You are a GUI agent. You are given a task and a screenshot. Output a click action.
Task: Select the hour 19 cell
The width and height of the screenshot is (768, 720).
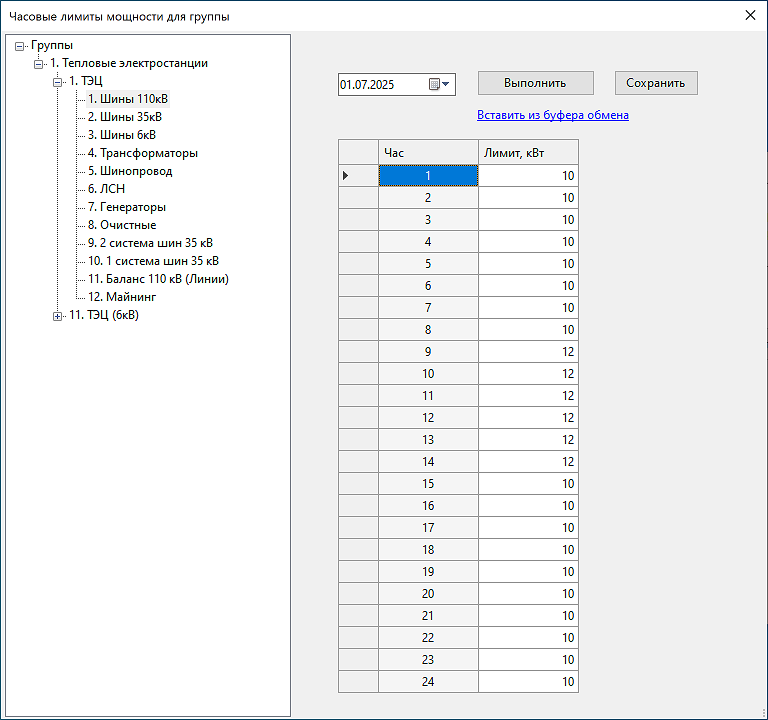click(x=428, y=572)
